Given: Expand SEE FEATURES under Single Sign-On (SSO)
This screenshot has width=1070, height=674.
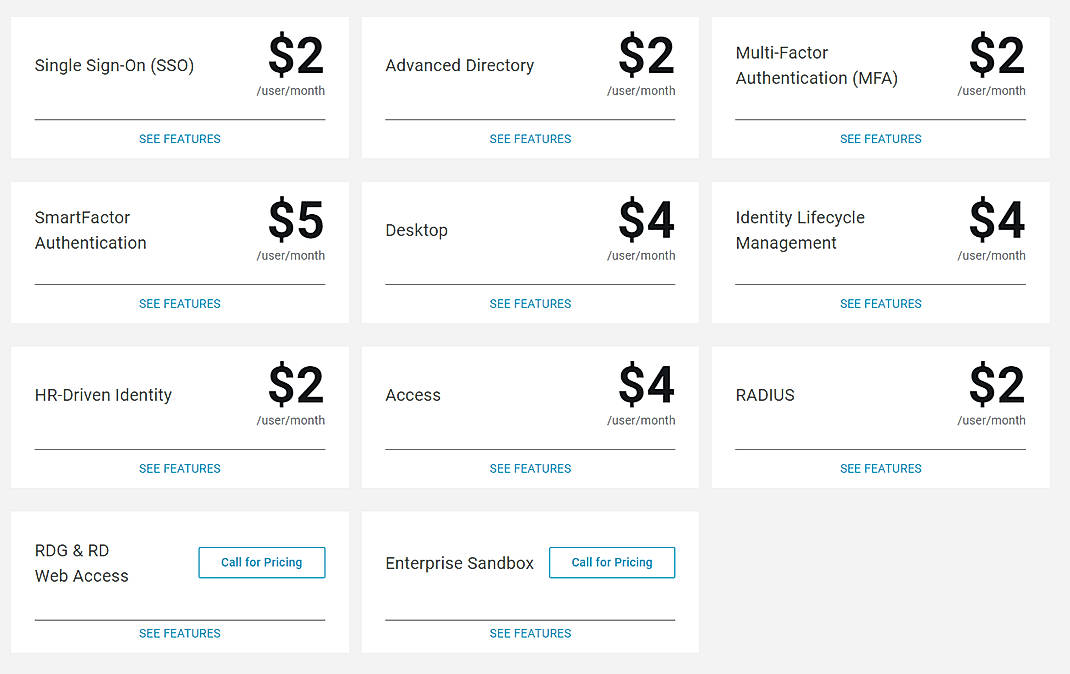Looking at the screenshot, I should click(180, 139).
